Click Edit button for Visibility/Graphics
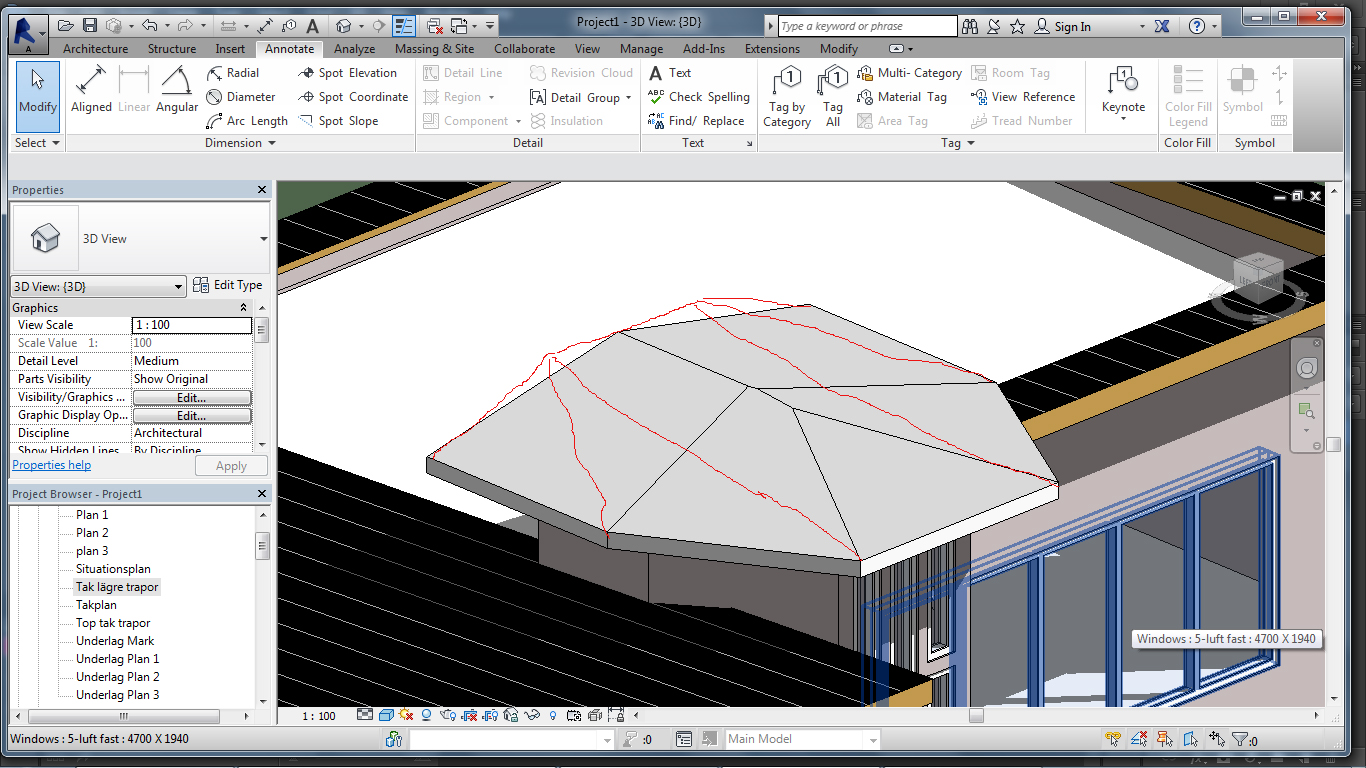1366x768 pixels. pyautogui.click(x=191, y=398)
